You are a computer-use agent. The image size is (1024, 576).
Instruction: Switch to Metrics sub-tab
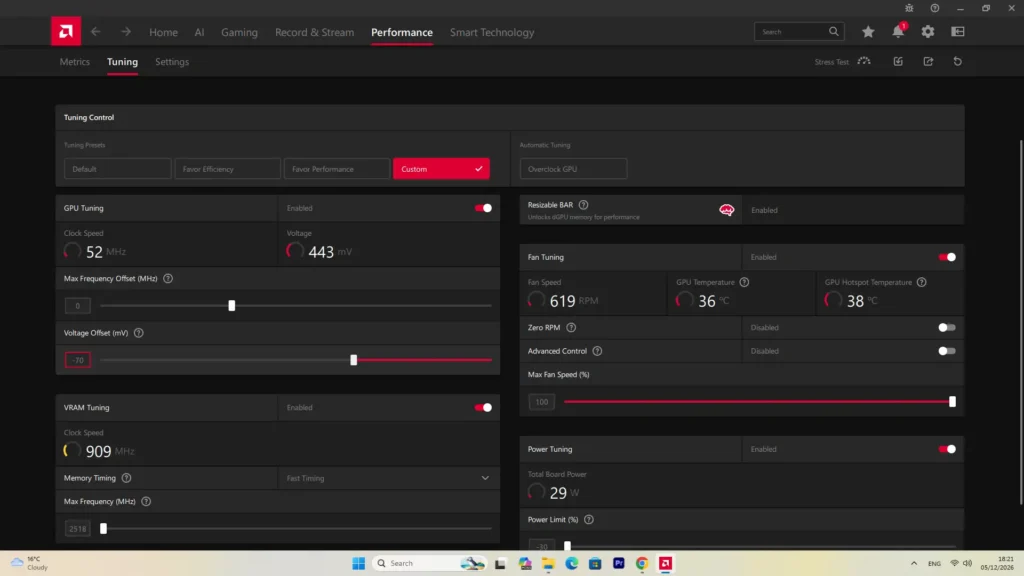click(74, 61)
